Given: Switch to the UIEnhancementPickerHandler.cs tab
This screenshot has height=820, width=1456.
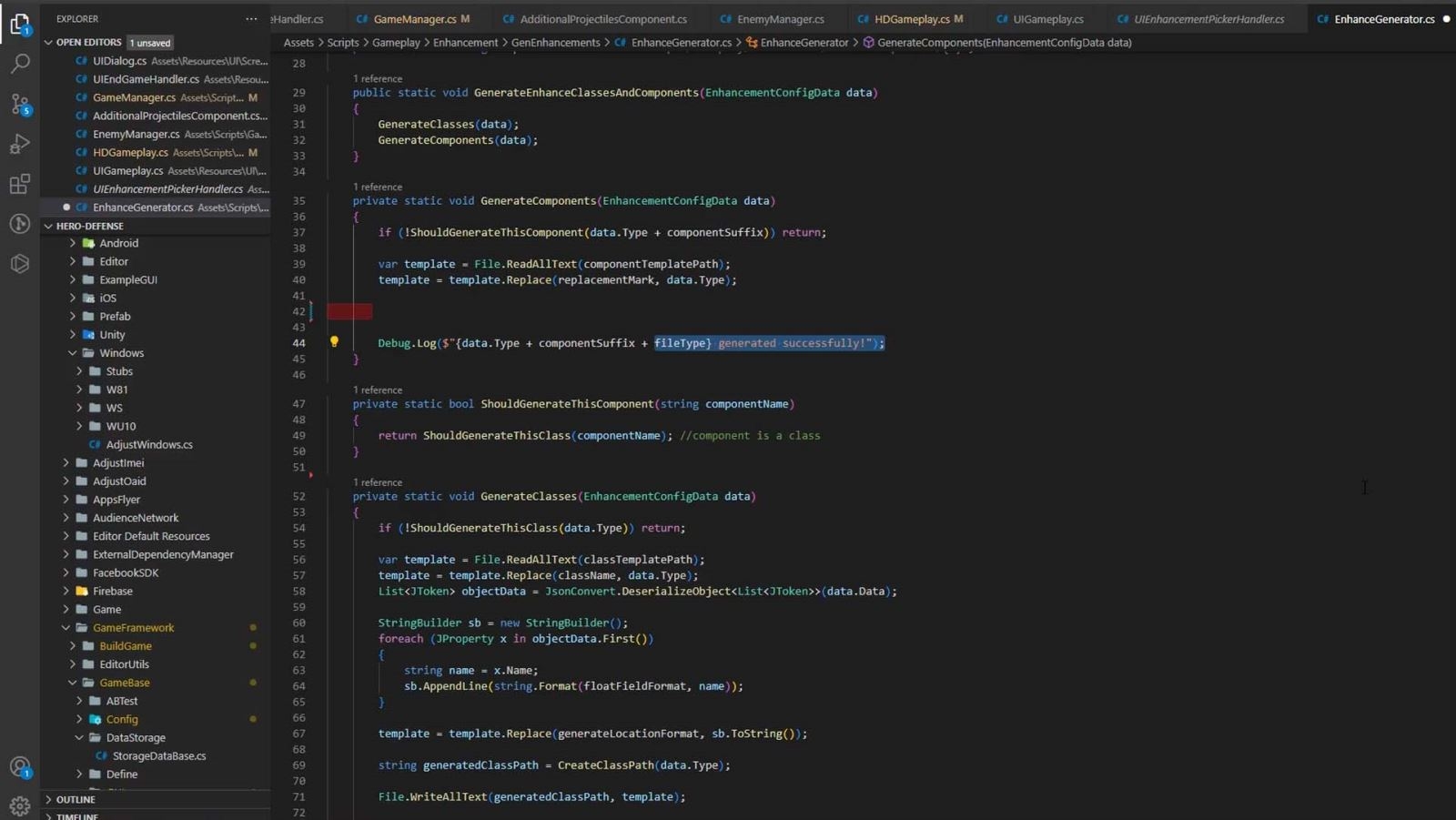Looking at the screenshot, I should [x=1208, y=18].
